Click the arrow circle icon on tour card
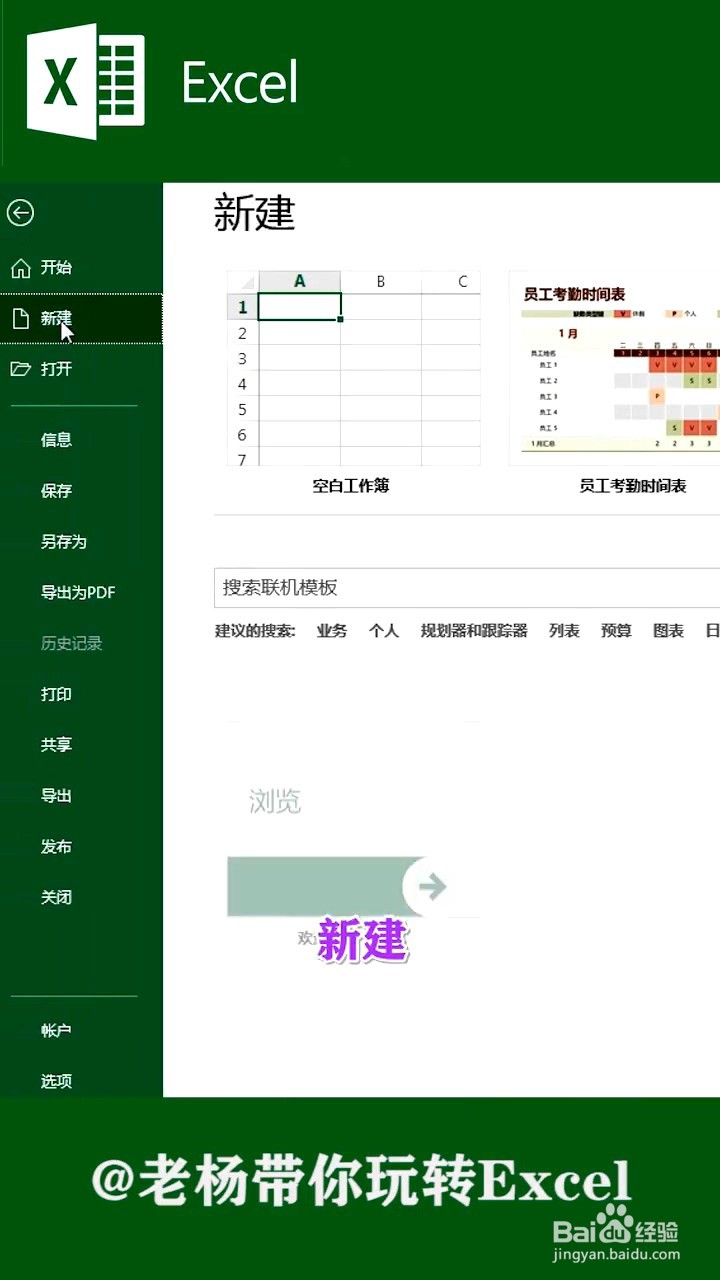The image size is (720, 1280). (x=432, y=886)
